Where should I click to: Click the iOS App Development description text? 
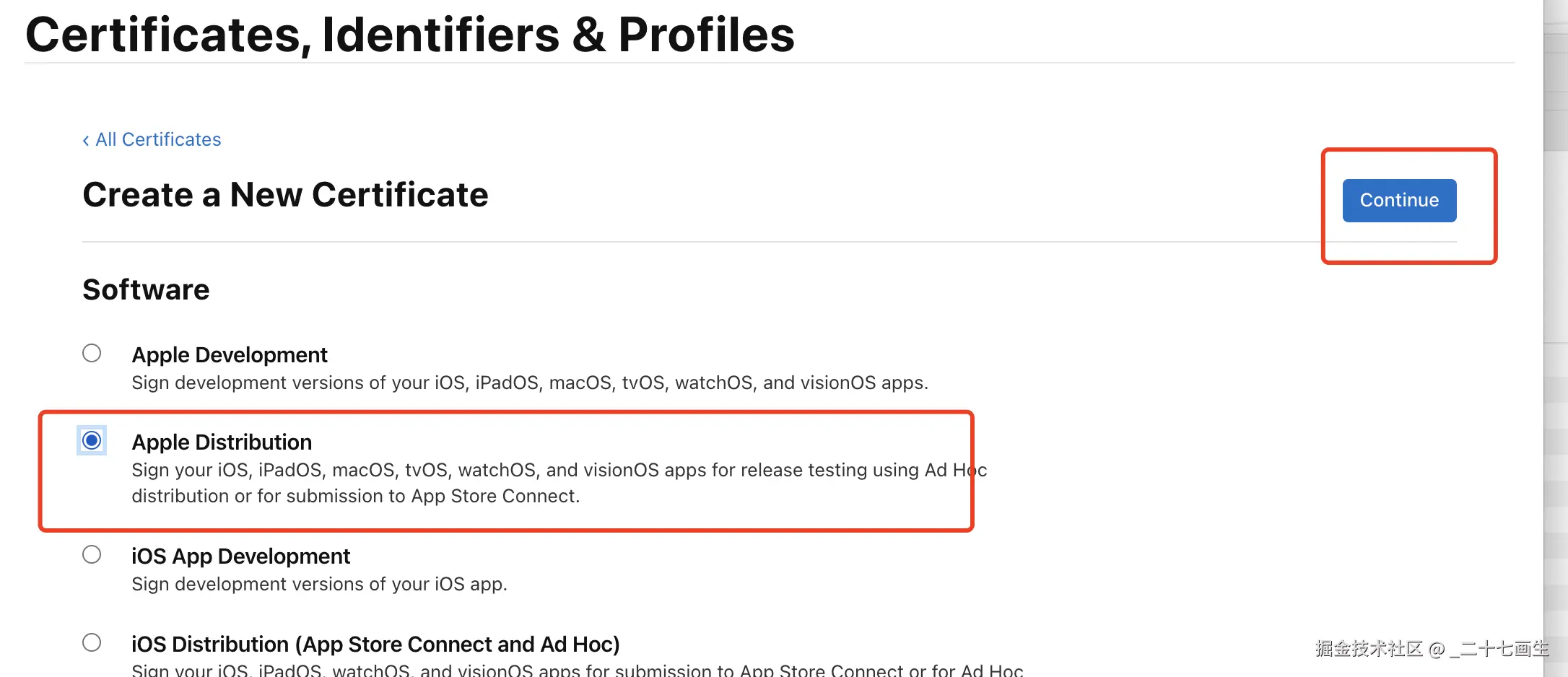pyautogui.click(x=319, y=584)
